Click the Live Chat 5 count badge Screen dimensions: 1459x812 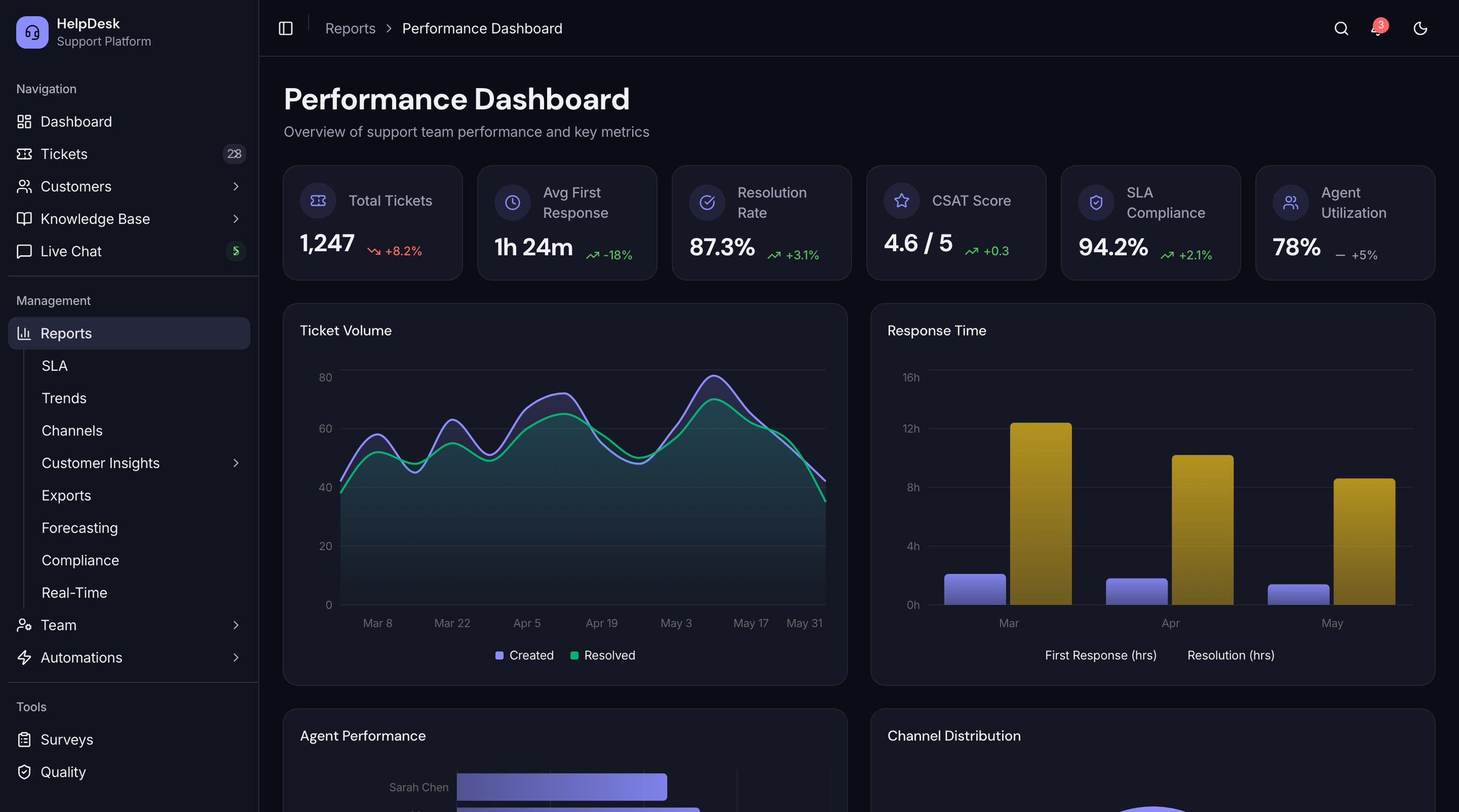pos(236,251)
